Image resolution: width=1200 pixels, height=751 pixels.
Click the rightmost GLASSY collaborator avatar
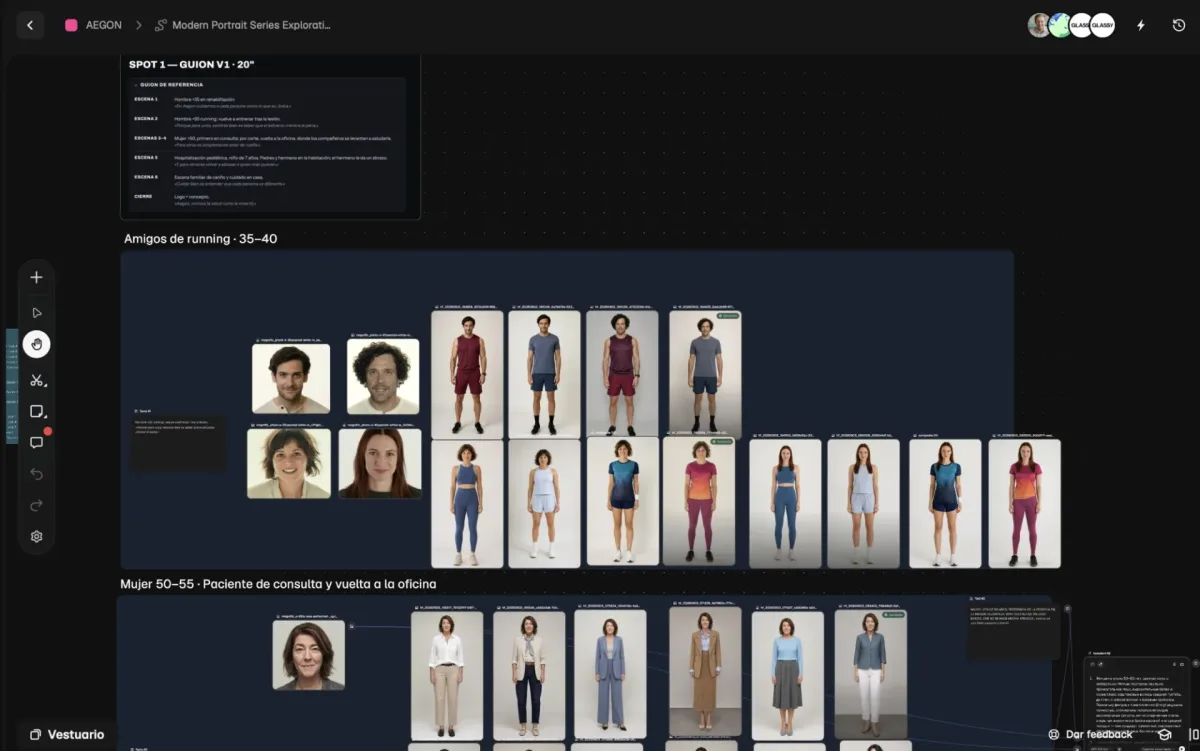coord(1103,25)
